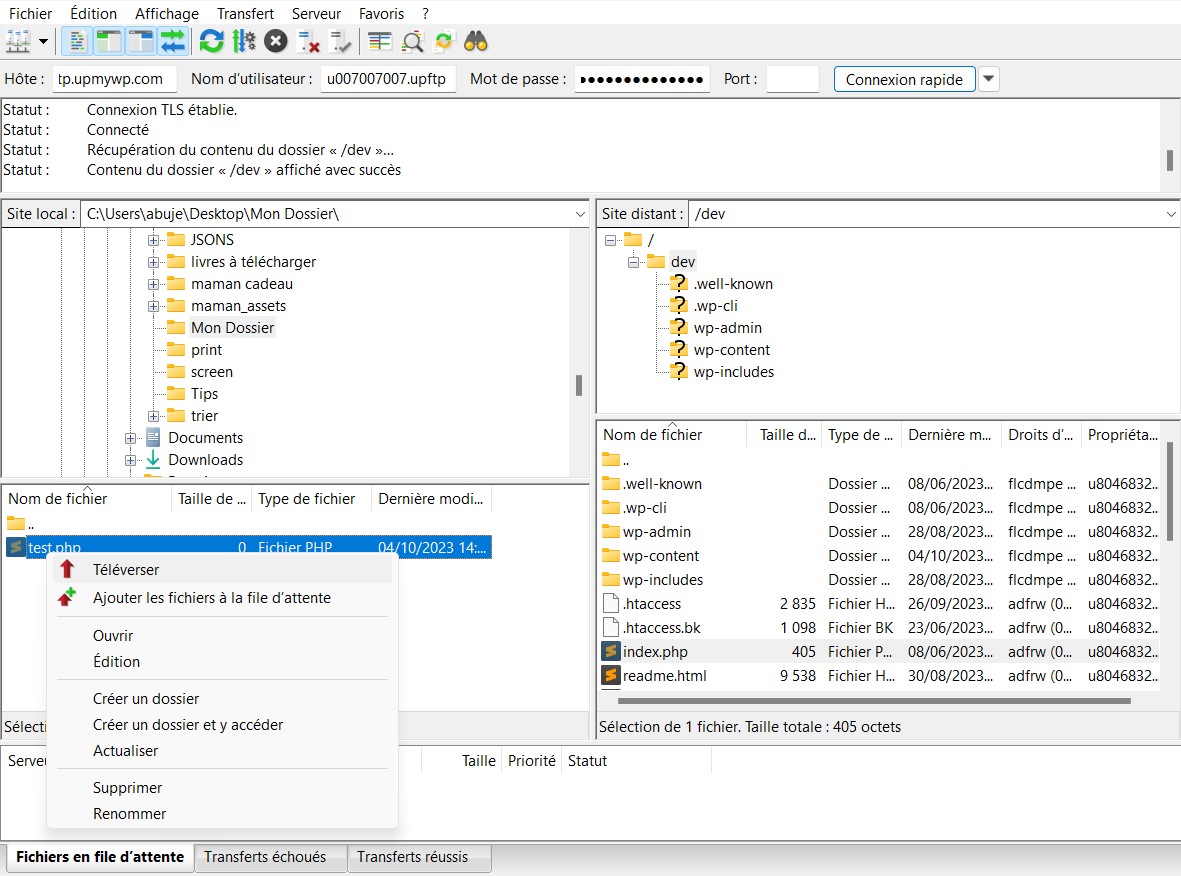The height and width of the screenshot is (876, 1181).
Task: Expand the maman_assets folder
Action: (x=153, y=306)
